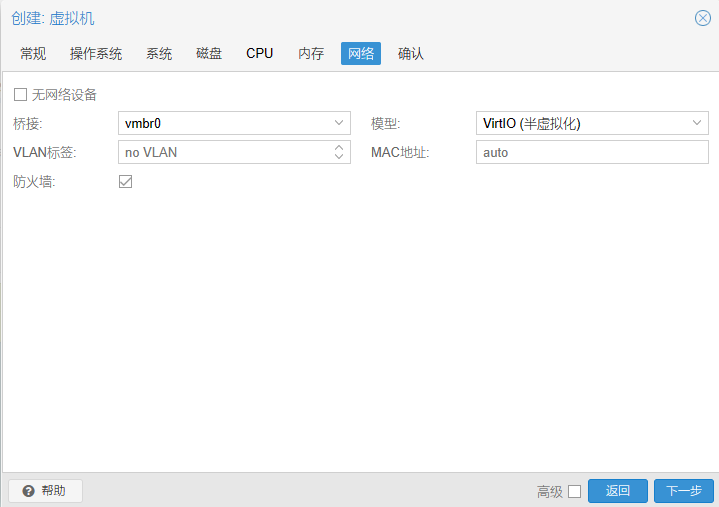The image size is (719, 507).
Task: Switch to the 内存 tab
Action: 311,54
